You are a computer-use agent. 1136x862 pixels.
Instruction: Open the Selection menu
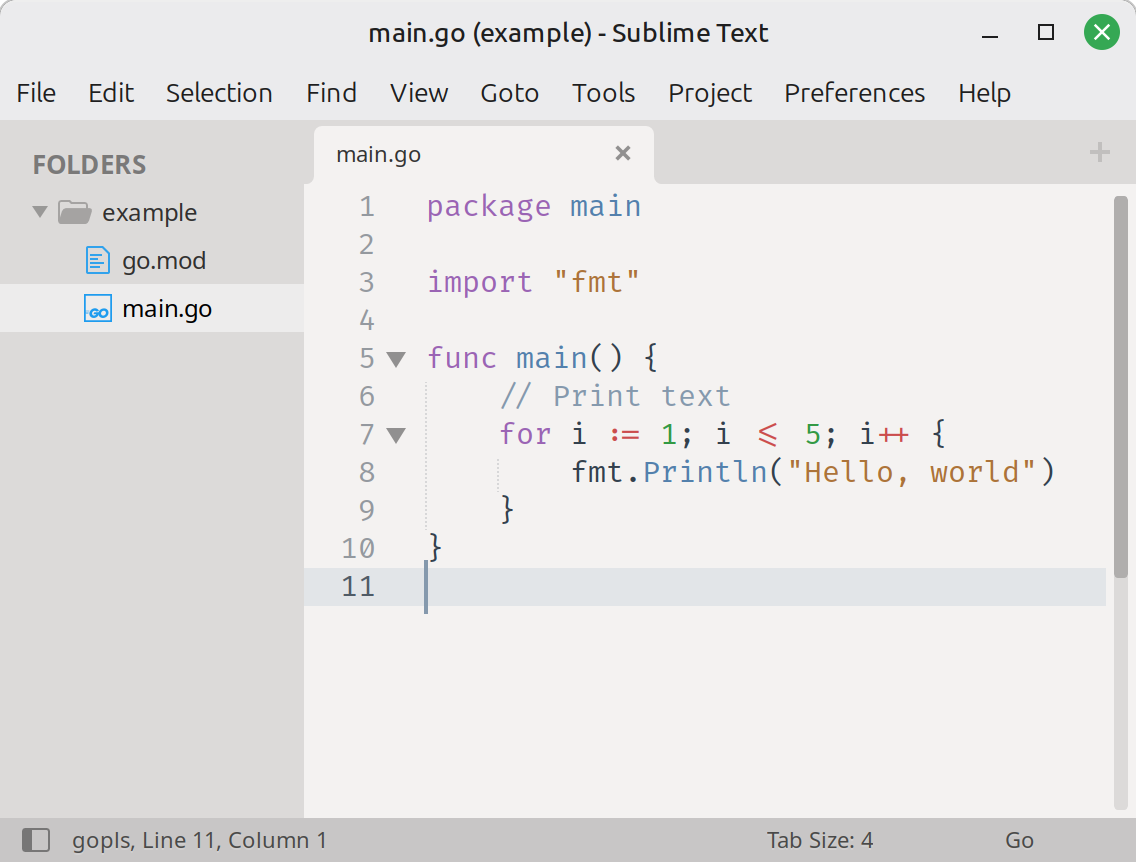pos(219,93)
